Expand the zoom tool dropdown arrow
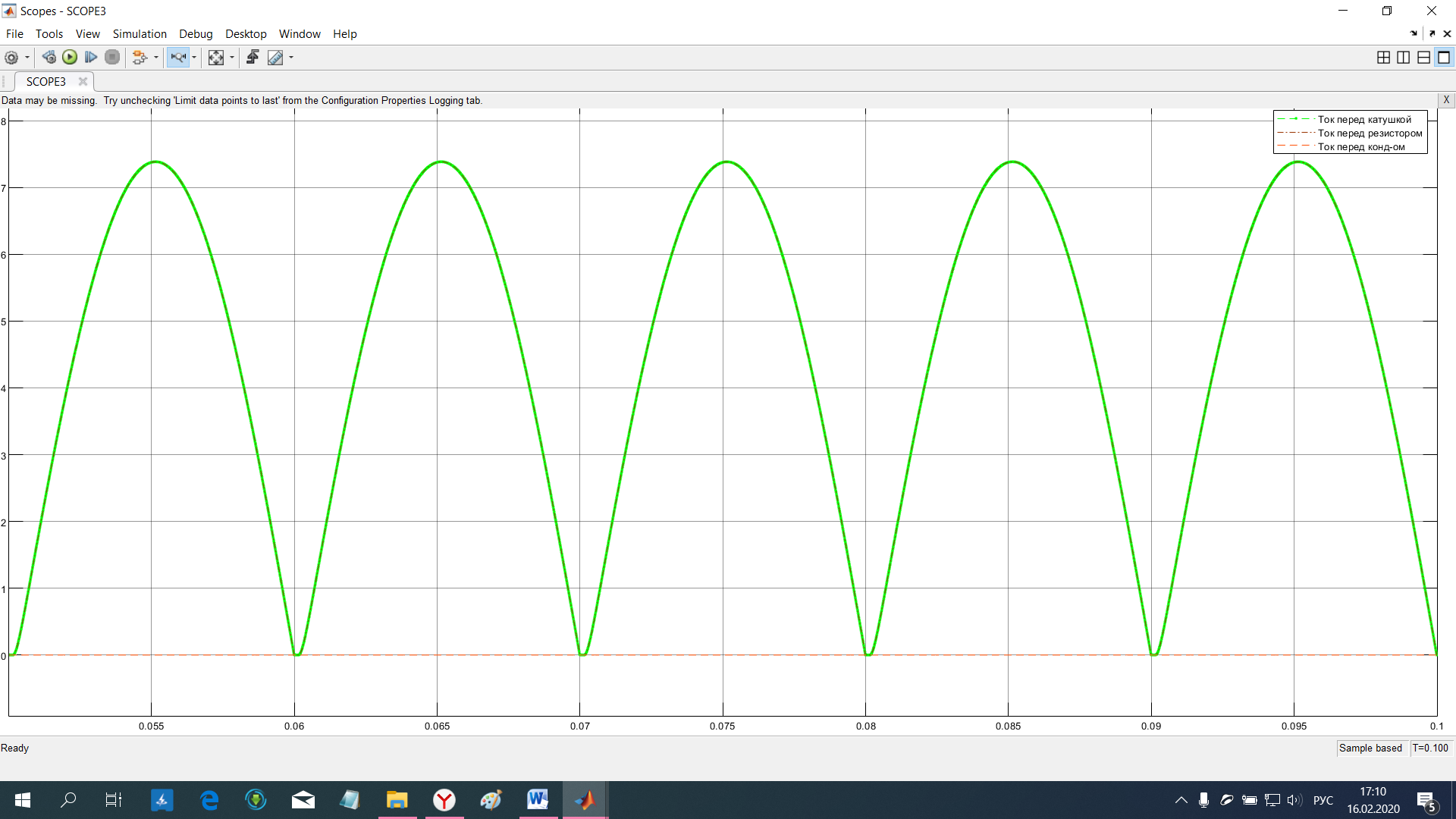1456x819 pixels. (x=194, y=58)
